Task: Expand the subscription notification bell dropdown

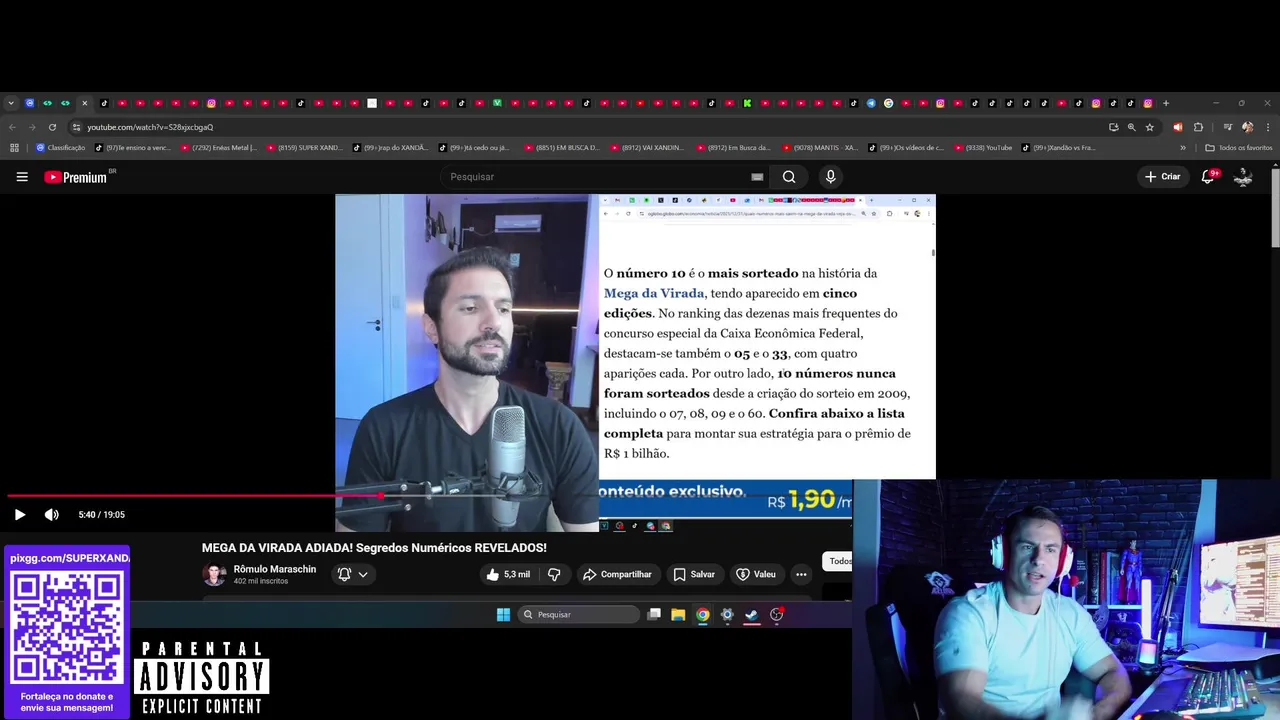Action: click(352, 574)
